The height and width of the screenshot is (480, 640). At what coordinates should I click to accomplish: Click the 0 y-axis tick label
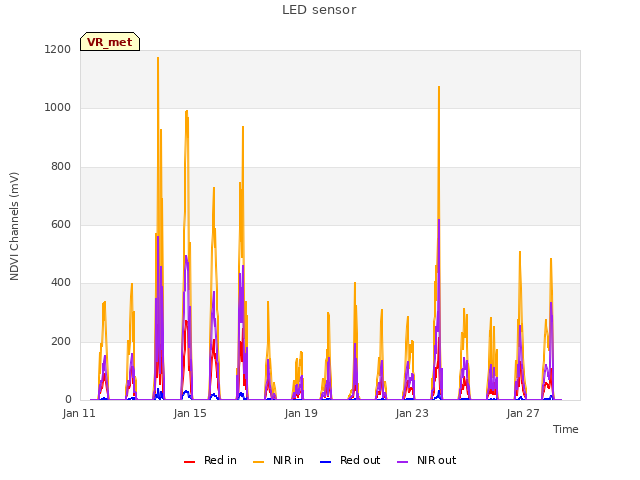[68, 400]
